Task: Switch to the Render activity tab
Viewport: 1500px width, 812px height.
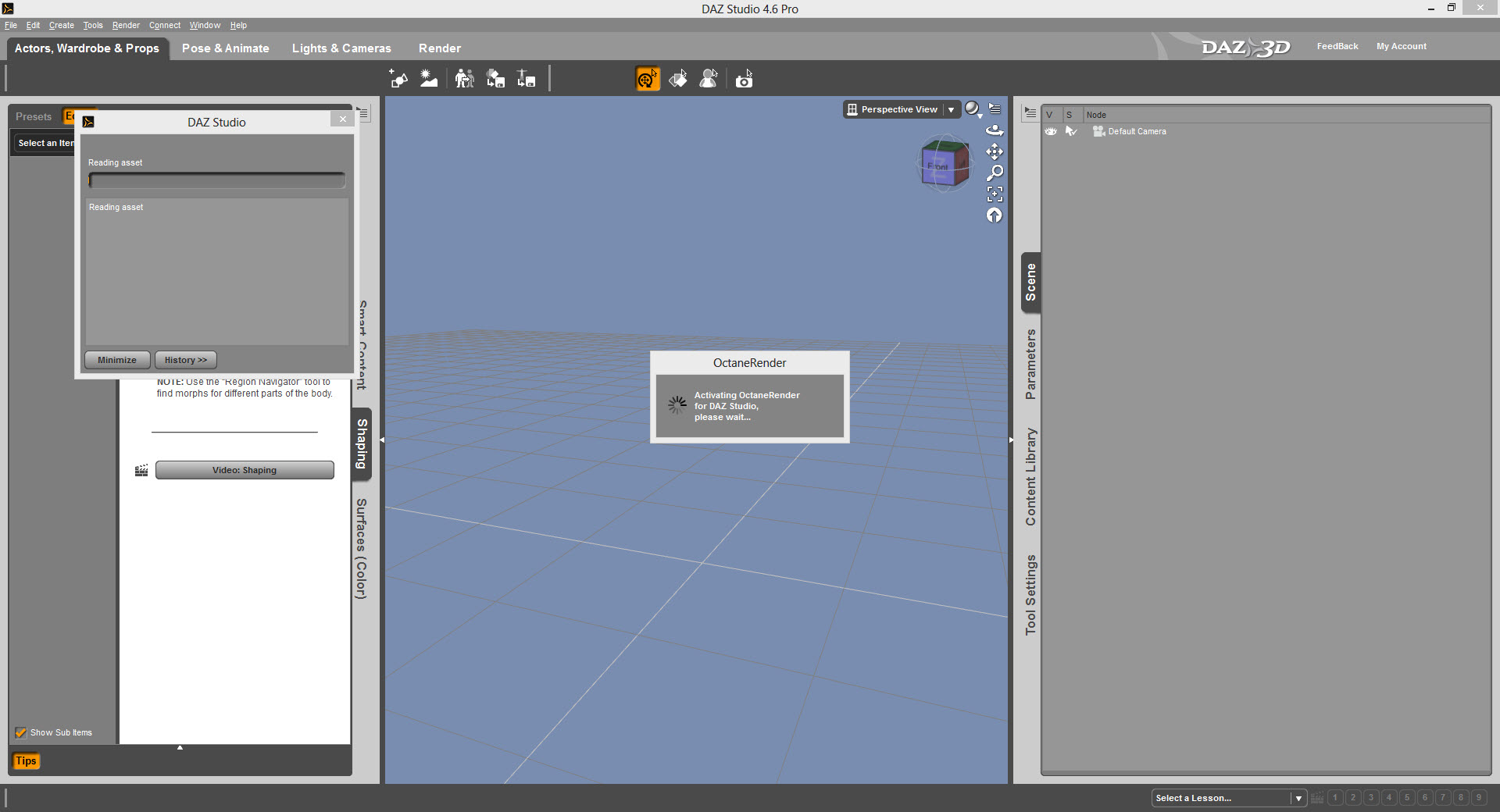Action: (x=440, y=48)
